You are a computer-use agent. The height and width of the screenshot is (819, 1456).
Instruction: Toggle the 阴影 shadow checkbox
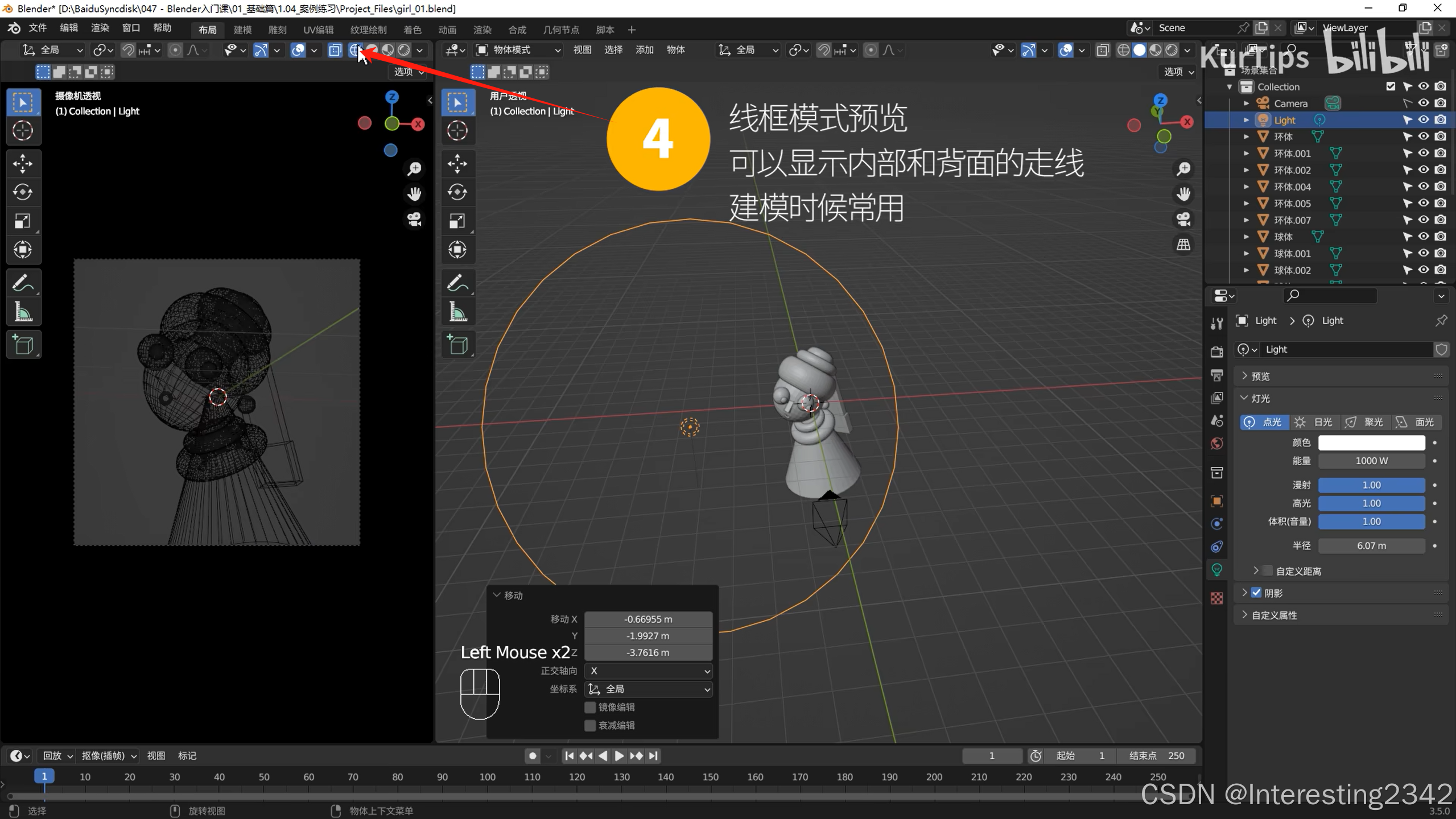(x=1256, y=593)
